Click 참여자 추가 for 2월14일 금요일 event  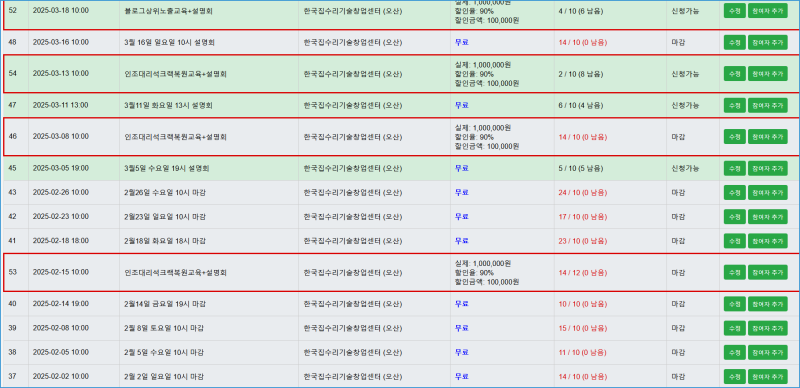768,304
